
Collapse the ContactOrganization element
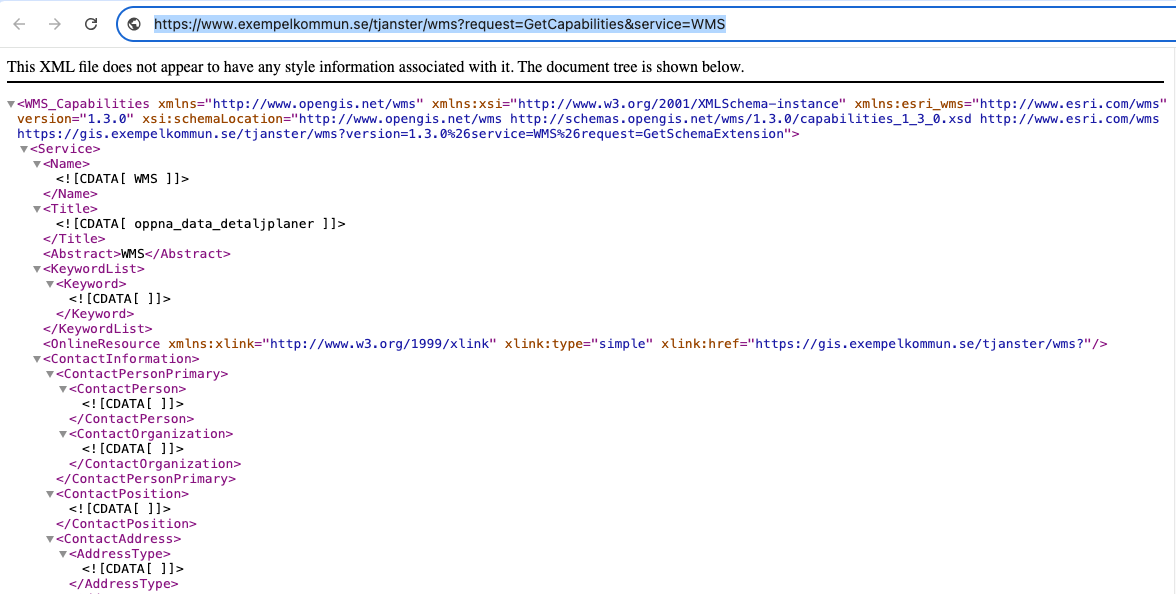63,434
